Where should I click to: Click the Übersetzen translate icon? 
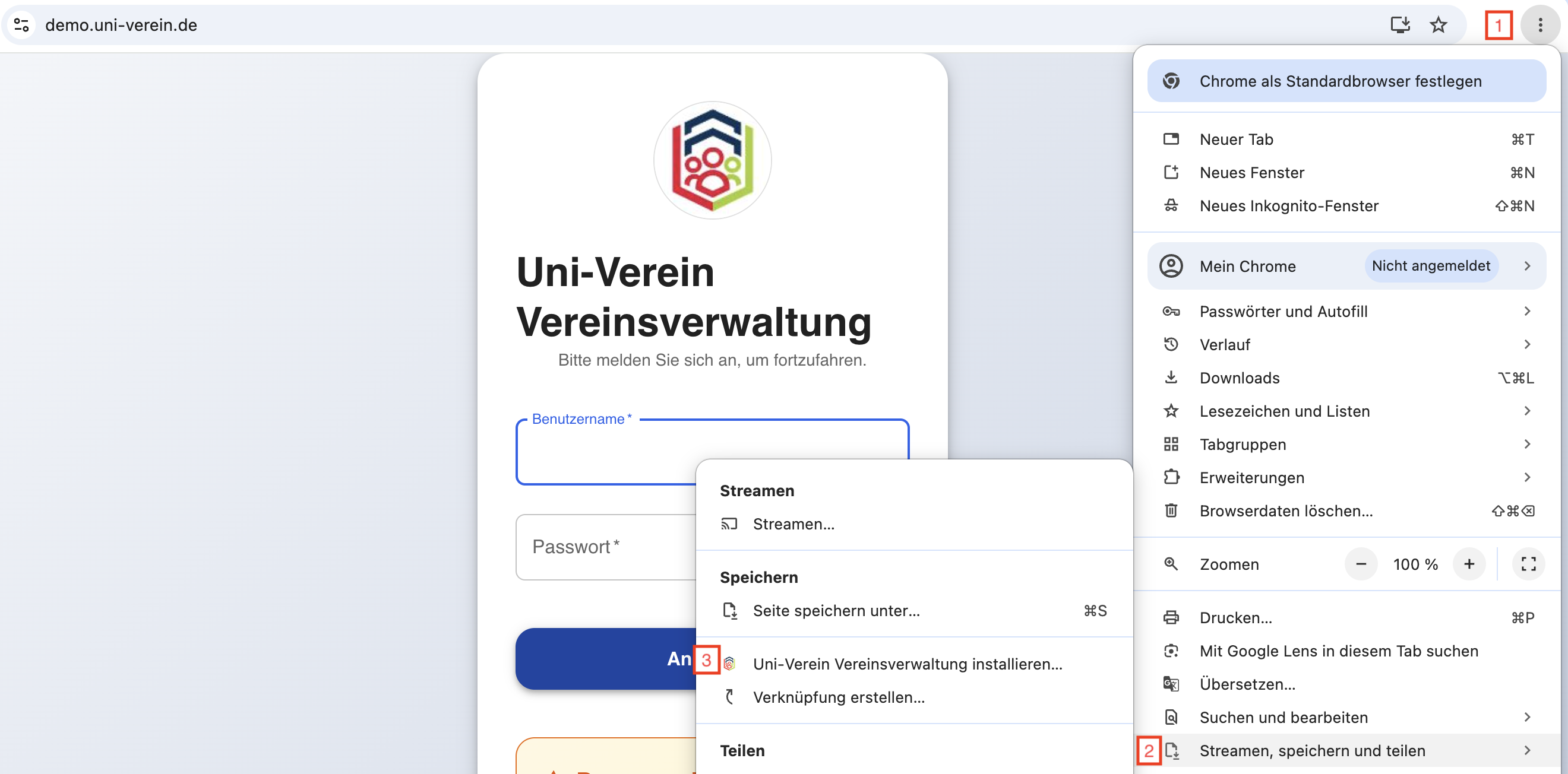[1171, 684]
